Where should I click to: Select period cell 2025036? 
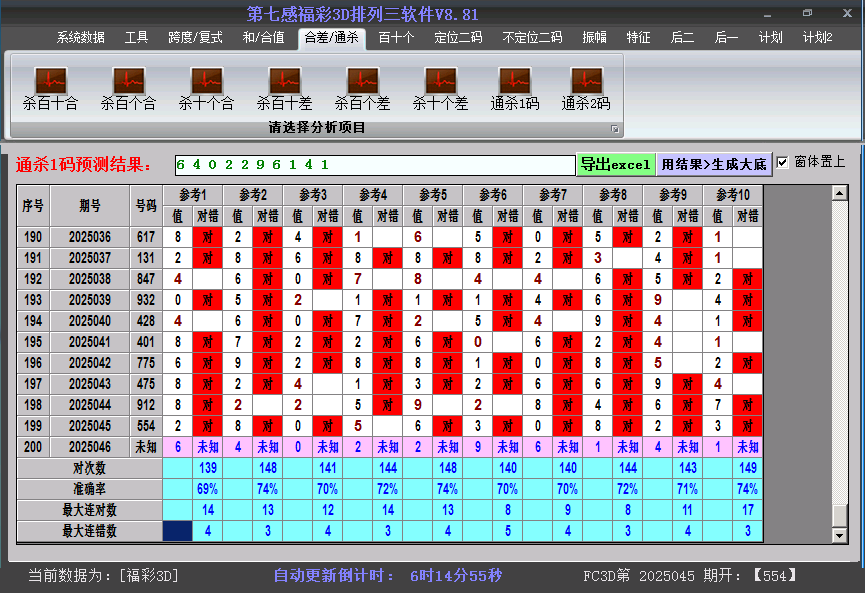pos(90,237)
